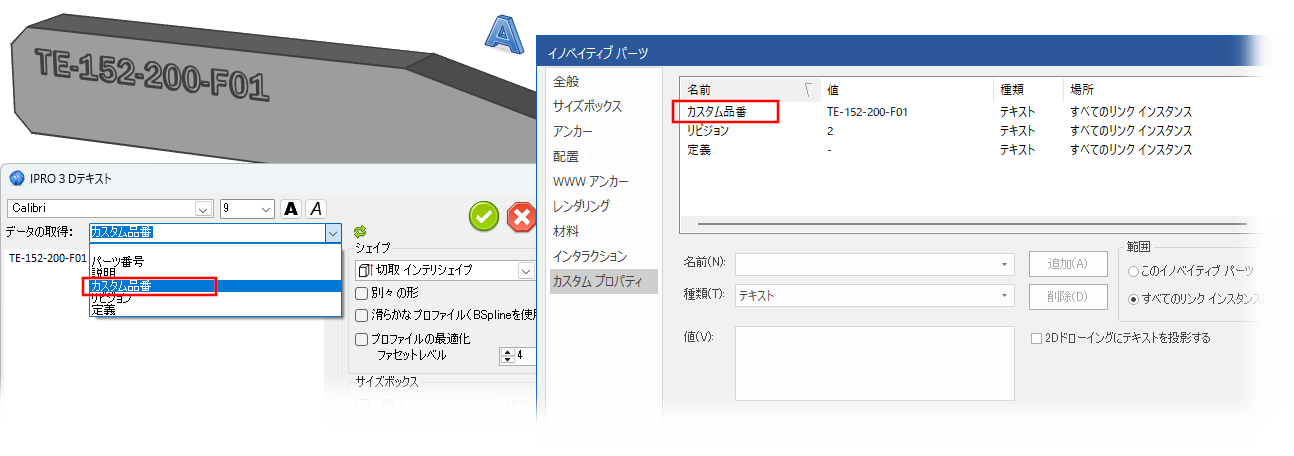
Task: Sort by the 場所 column header
Action: click(x=1160, y=90)
